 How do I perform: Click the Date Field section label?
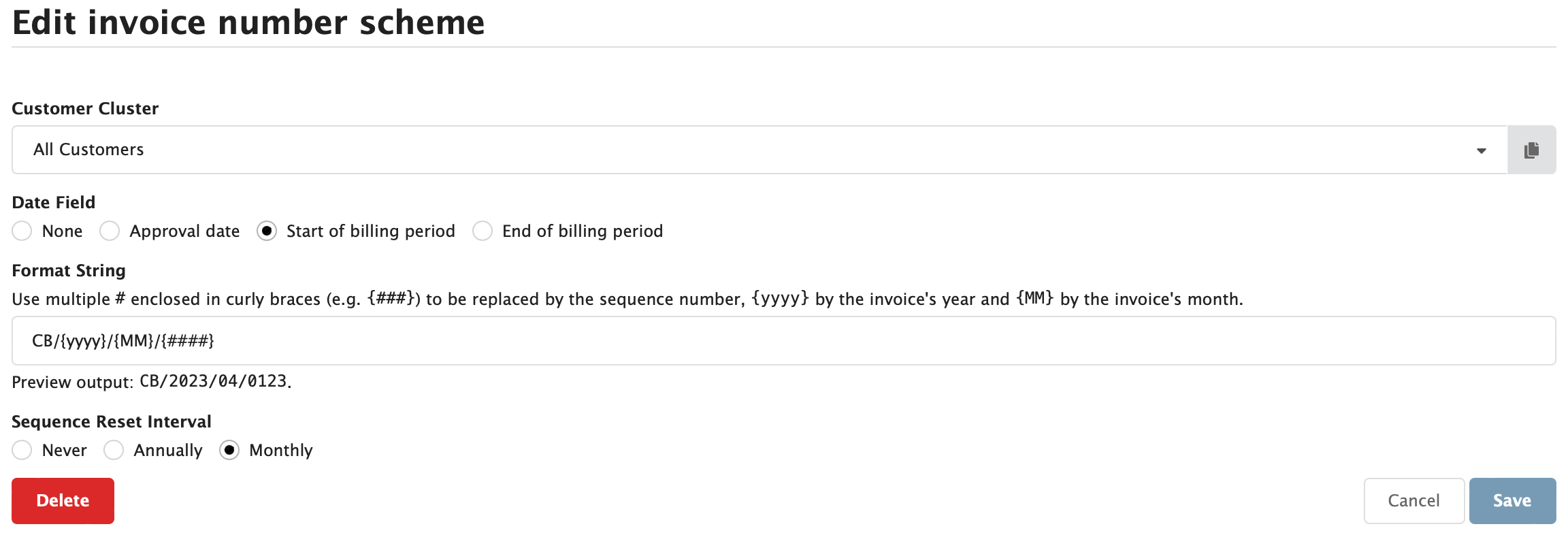point(53,202)
